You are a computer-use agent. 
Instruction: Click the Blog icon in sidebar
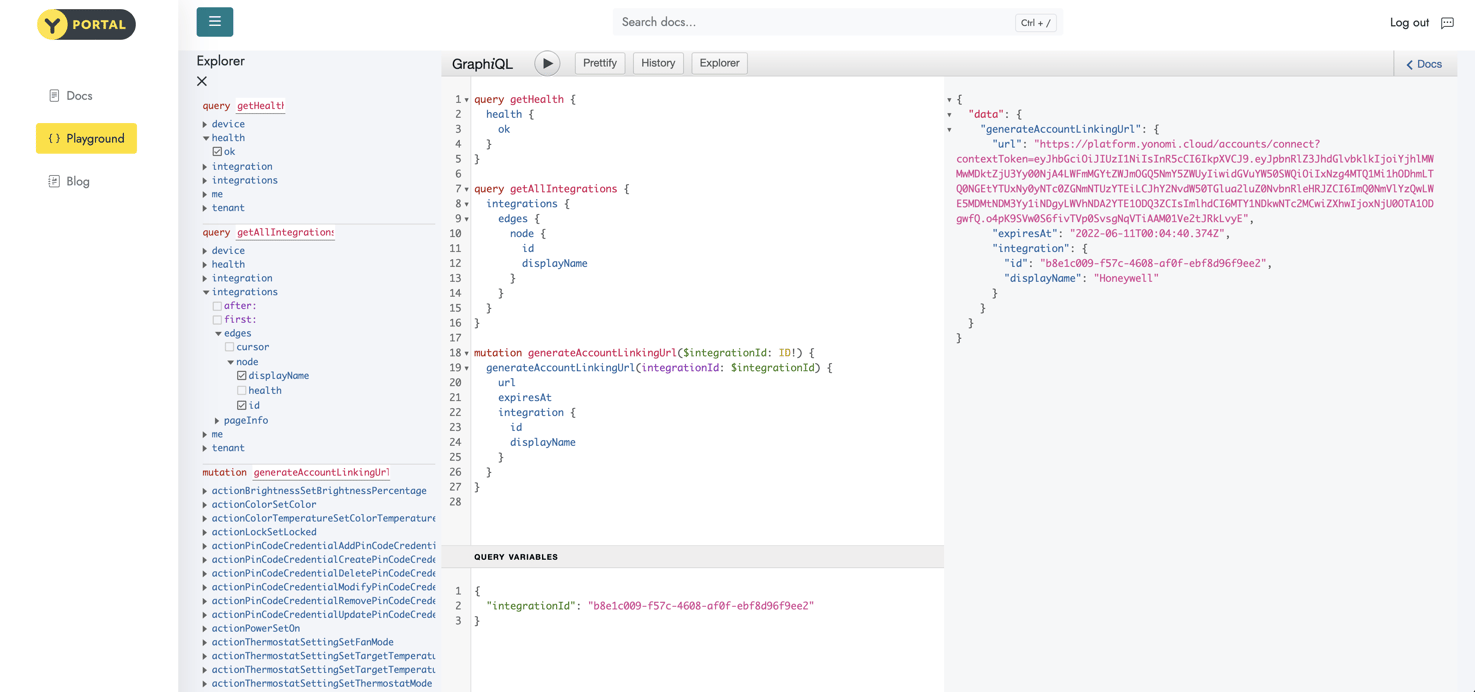54,181
